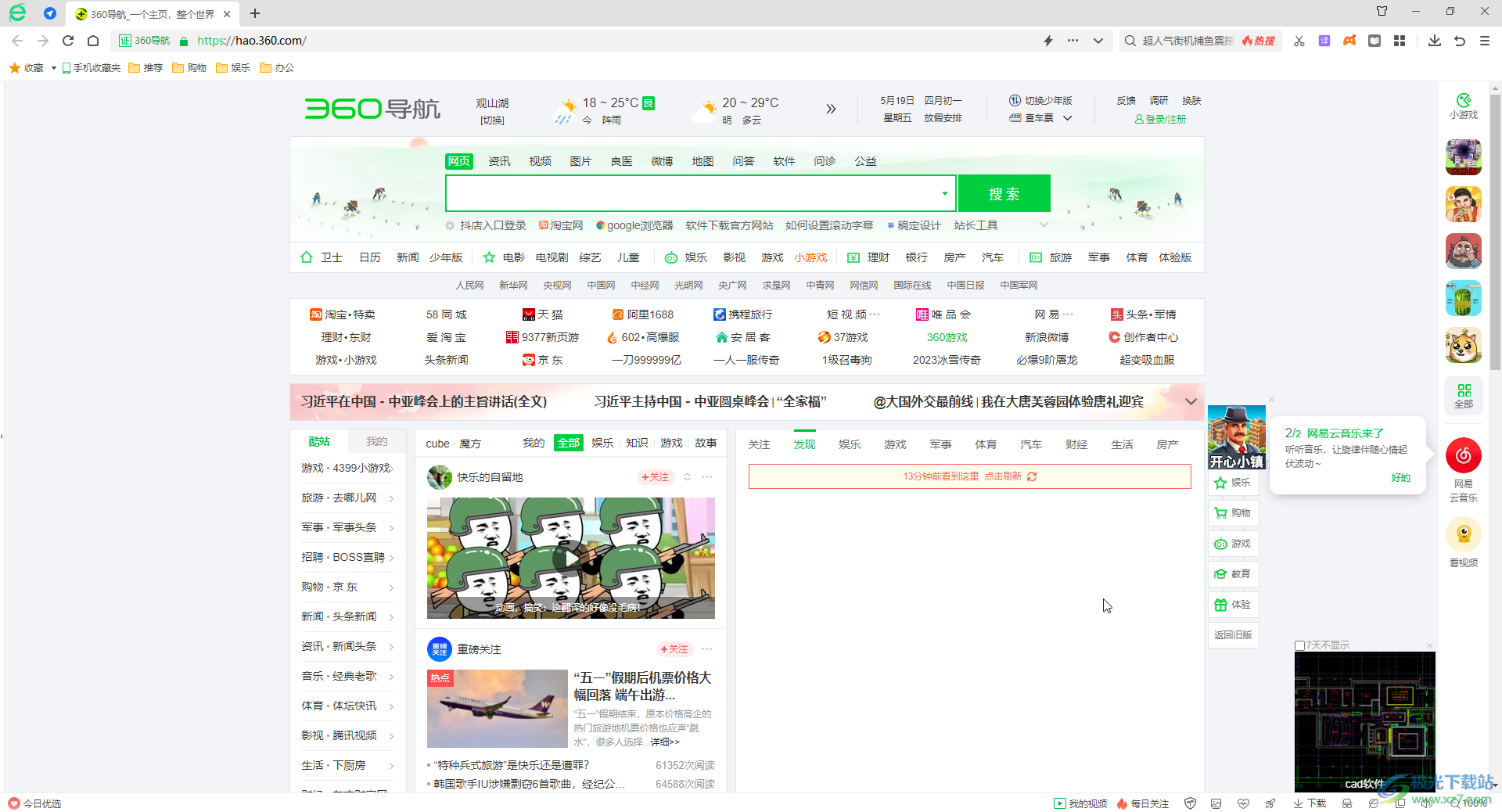Open the 携程旅行 link
Screen dimensions: 1502x812
pyautogui.click(x=742, y=314)
